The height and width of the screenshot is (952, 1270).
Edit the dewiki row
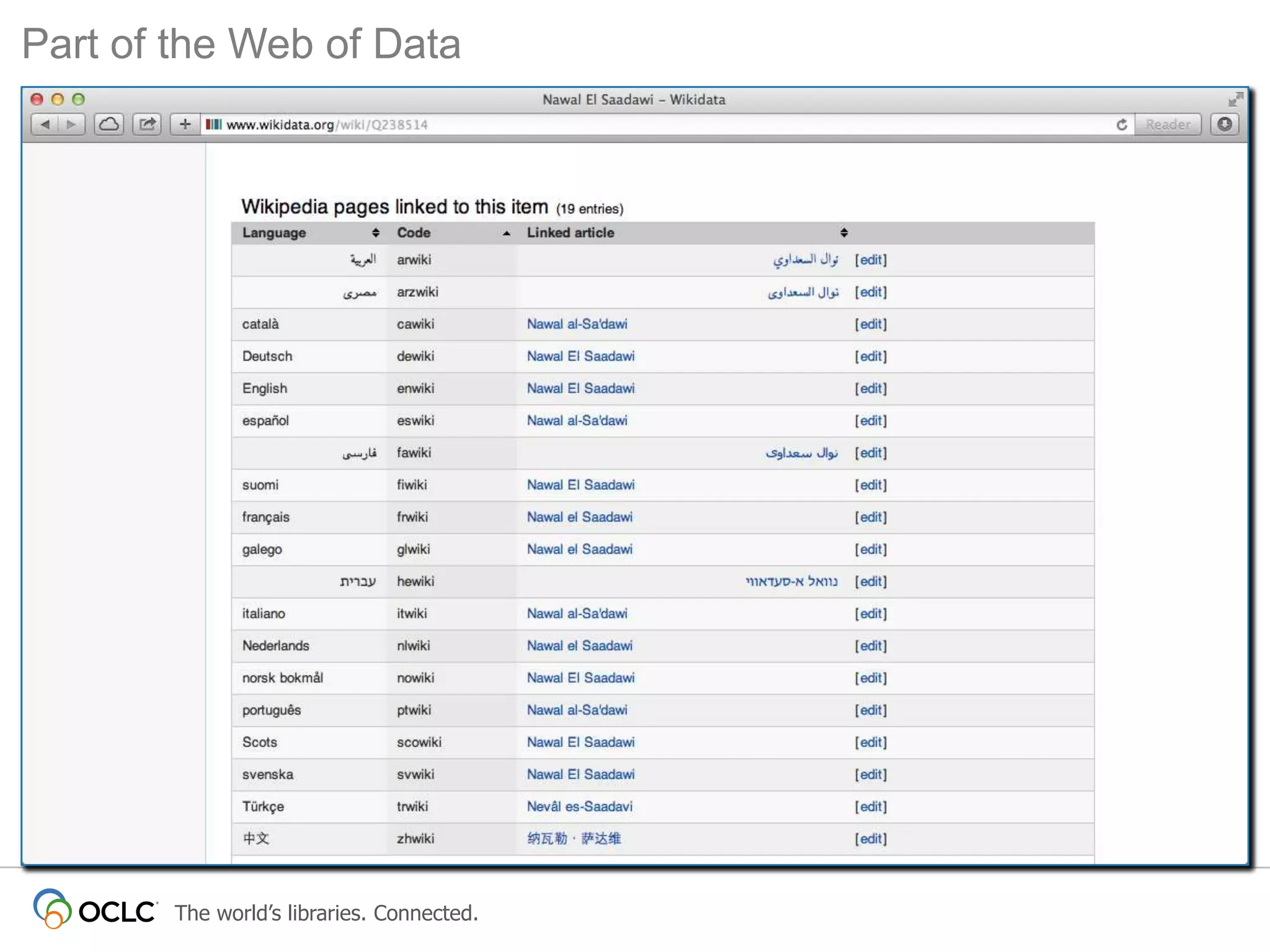click(x=871, y=356)
